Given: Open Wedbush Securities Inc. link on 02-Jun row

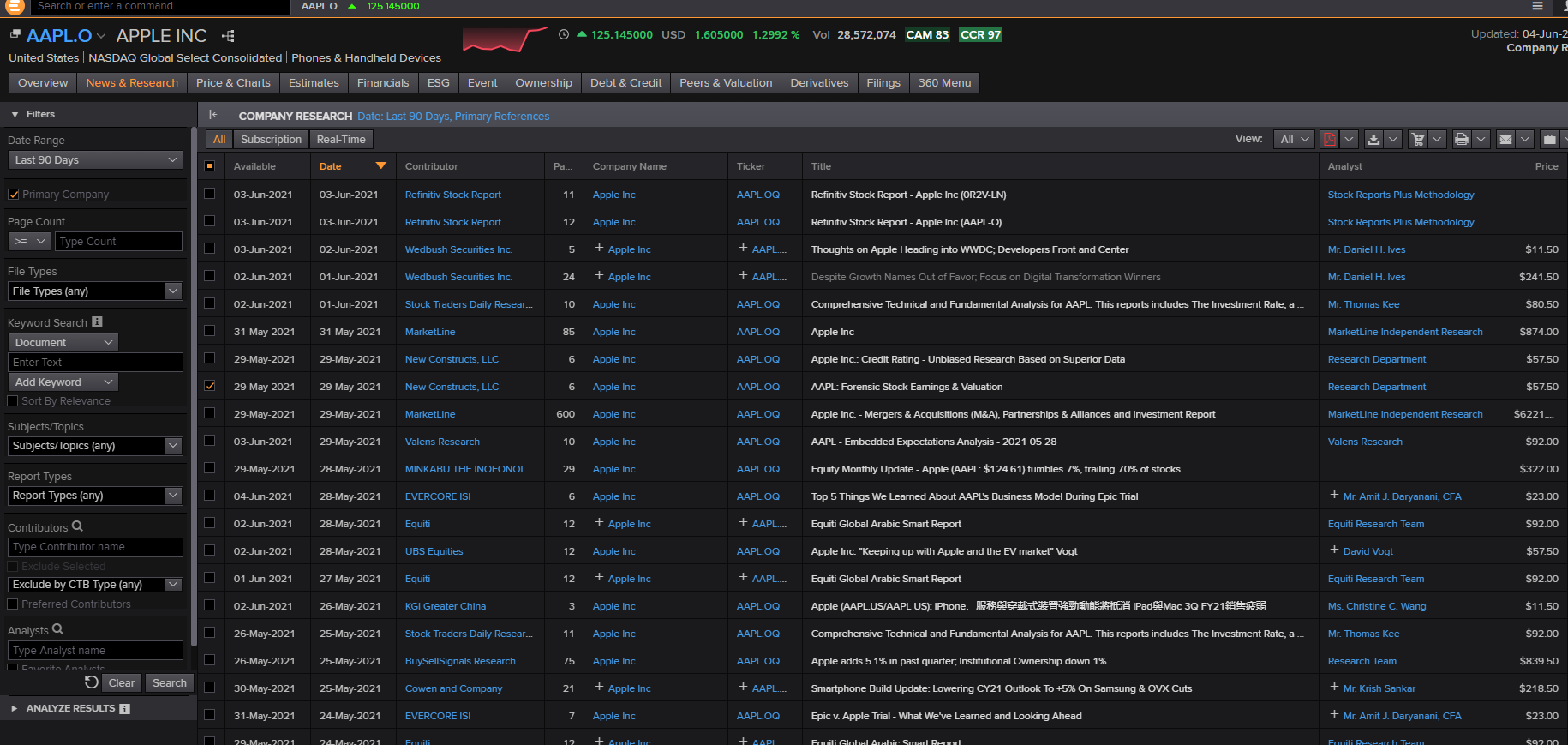Looking at the screenshot, I should pyautogui.click(x=458, y=277).
